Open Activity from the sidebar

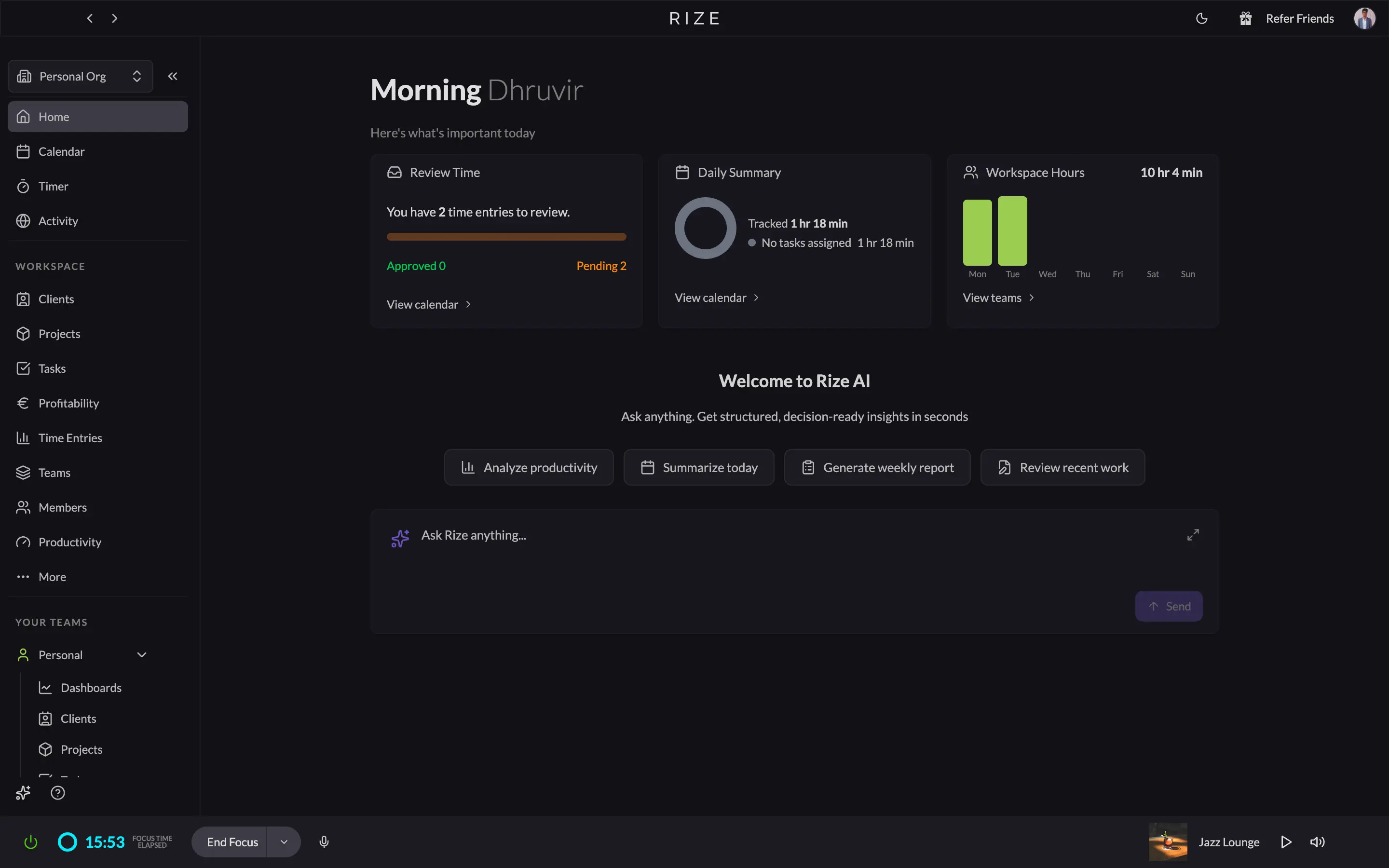pyautogui.click(x=97, y=221)
